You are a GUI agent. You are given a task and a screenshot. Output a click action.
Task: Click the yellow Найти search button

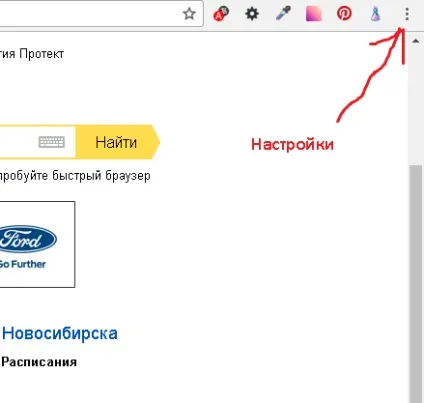pyautogui.click(x=117, y=142)
